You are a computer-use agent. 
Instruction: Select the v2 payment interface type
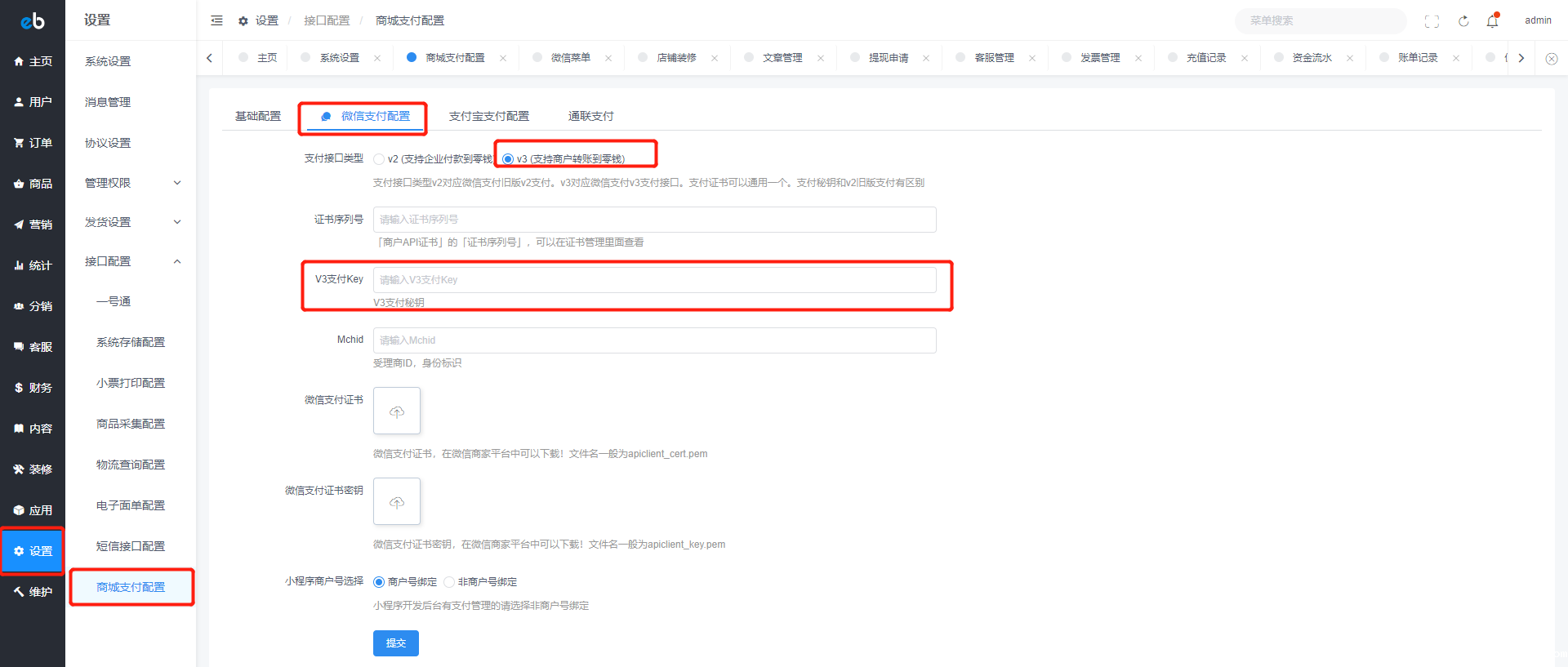click(380, 159)
